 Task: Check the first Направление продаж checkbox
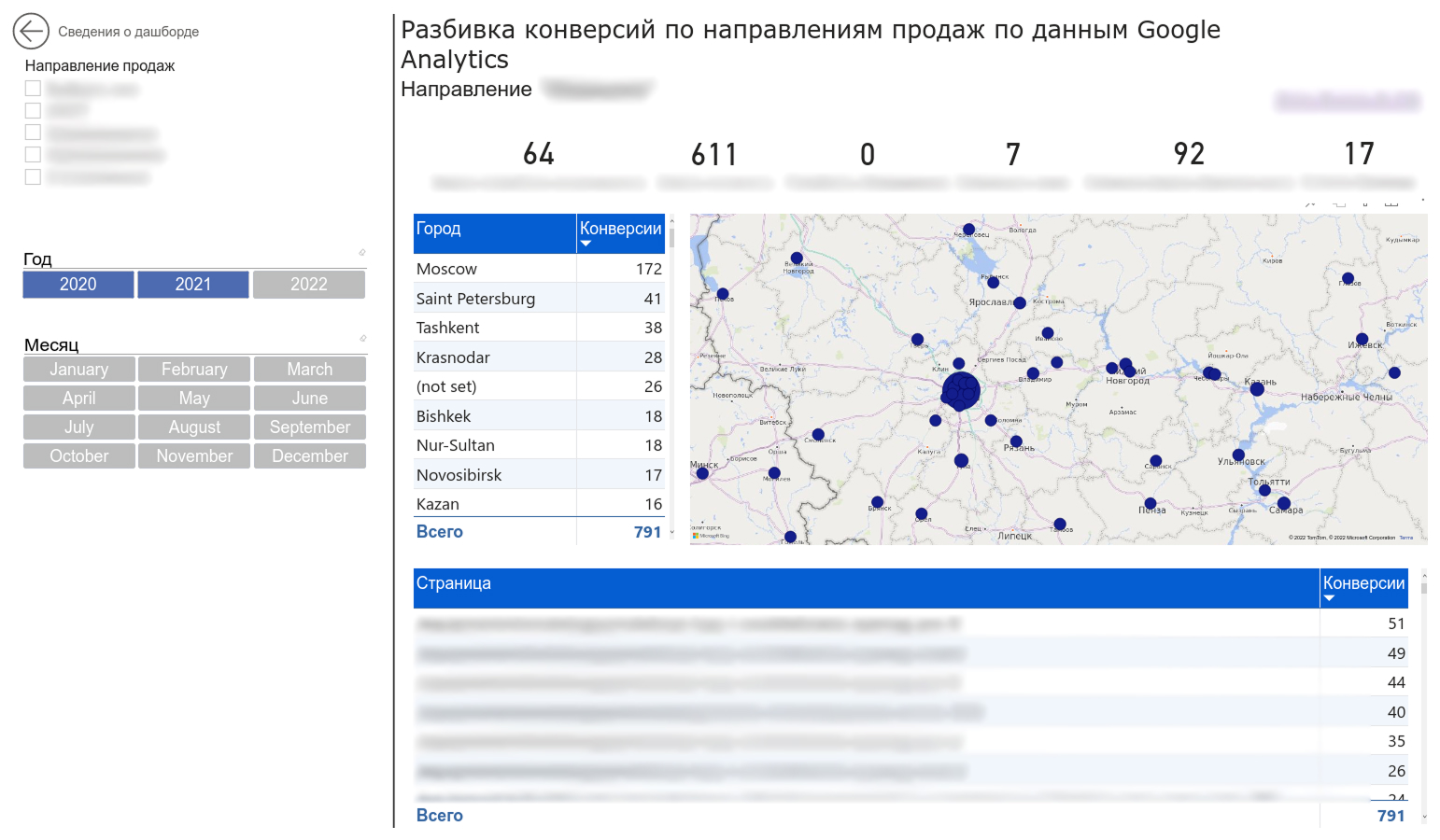pos(33,89)
